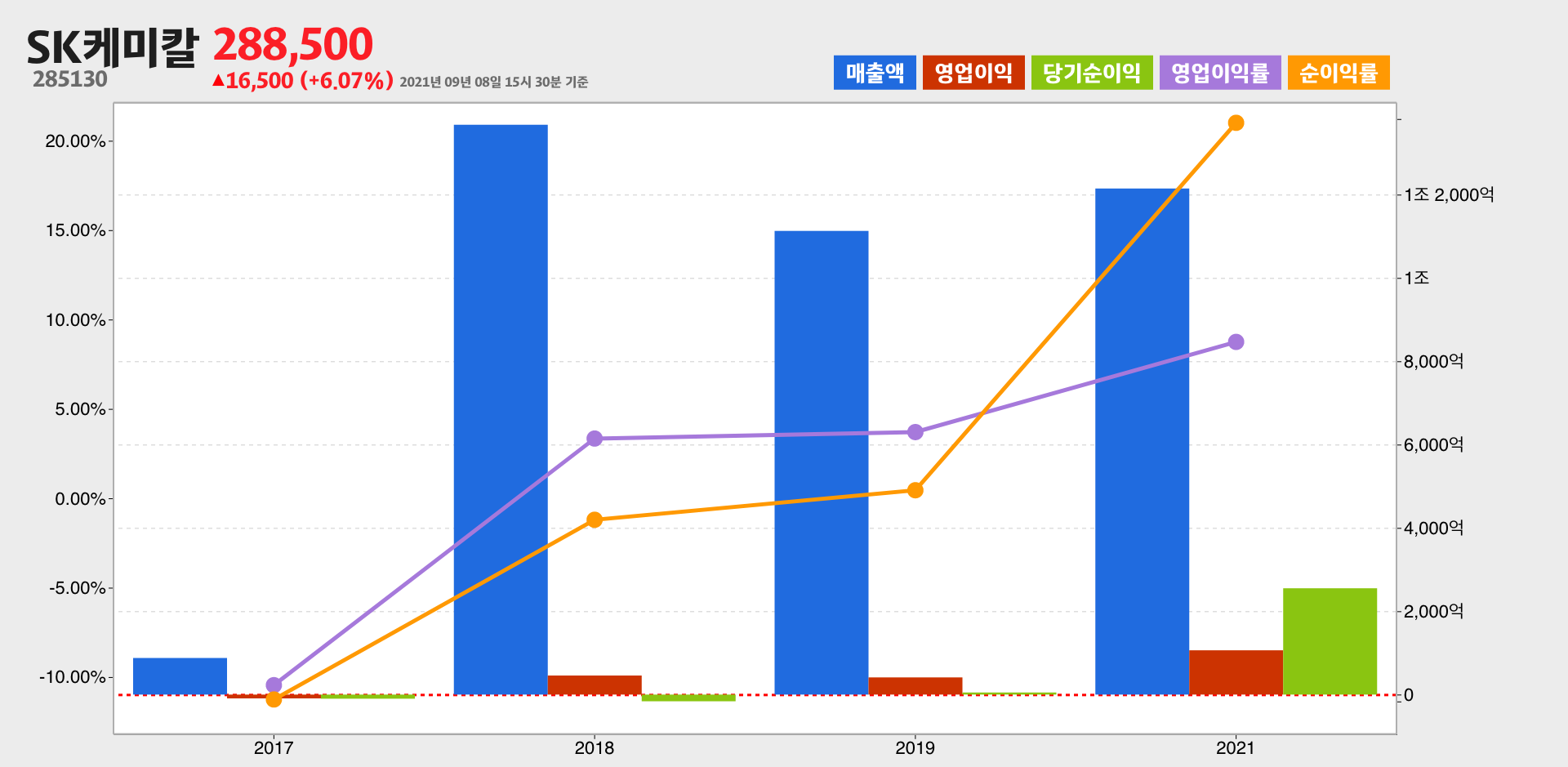1568x767 pixels.
Task: Select the 2018 red 영업이익 bar
Action: [x=595, y=685]
